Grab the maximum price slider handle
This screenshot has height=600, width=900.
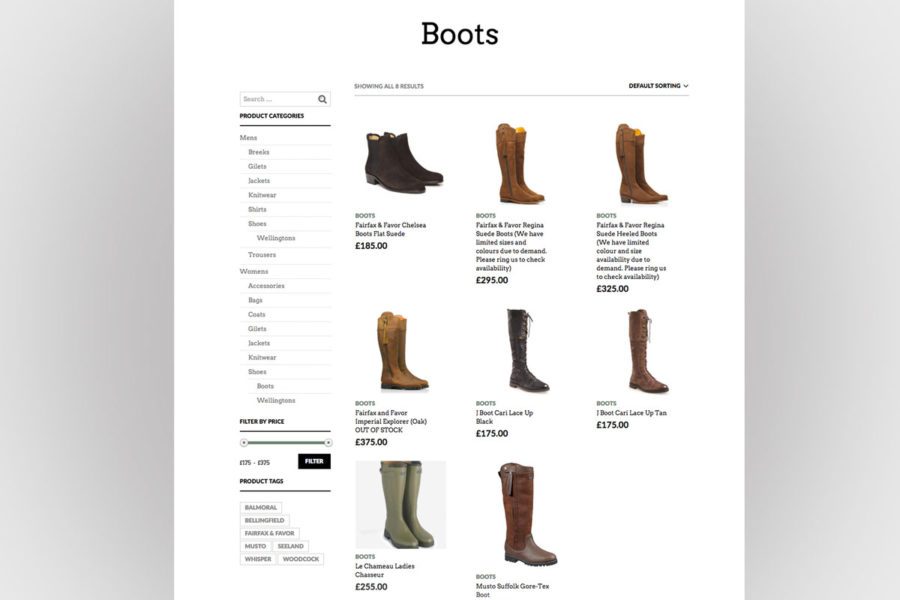pyautogui.click(x=328, y=443)
